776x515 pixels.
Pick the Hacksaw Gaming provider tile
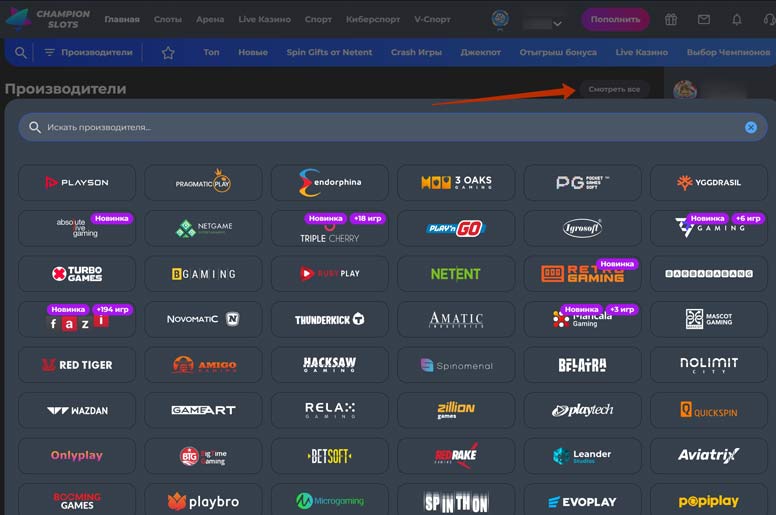(330, 365)
